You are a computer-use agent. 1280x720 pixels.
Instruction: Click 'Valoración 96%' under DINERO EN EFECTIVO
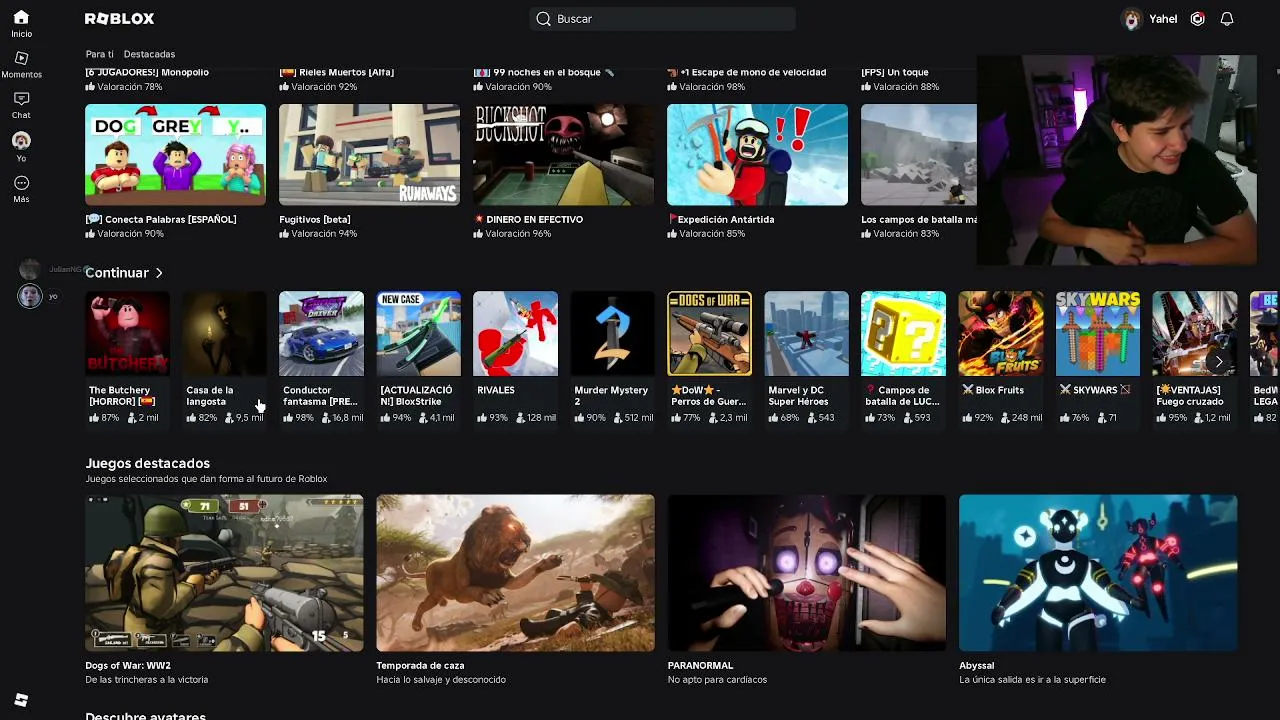click(512, 234)
